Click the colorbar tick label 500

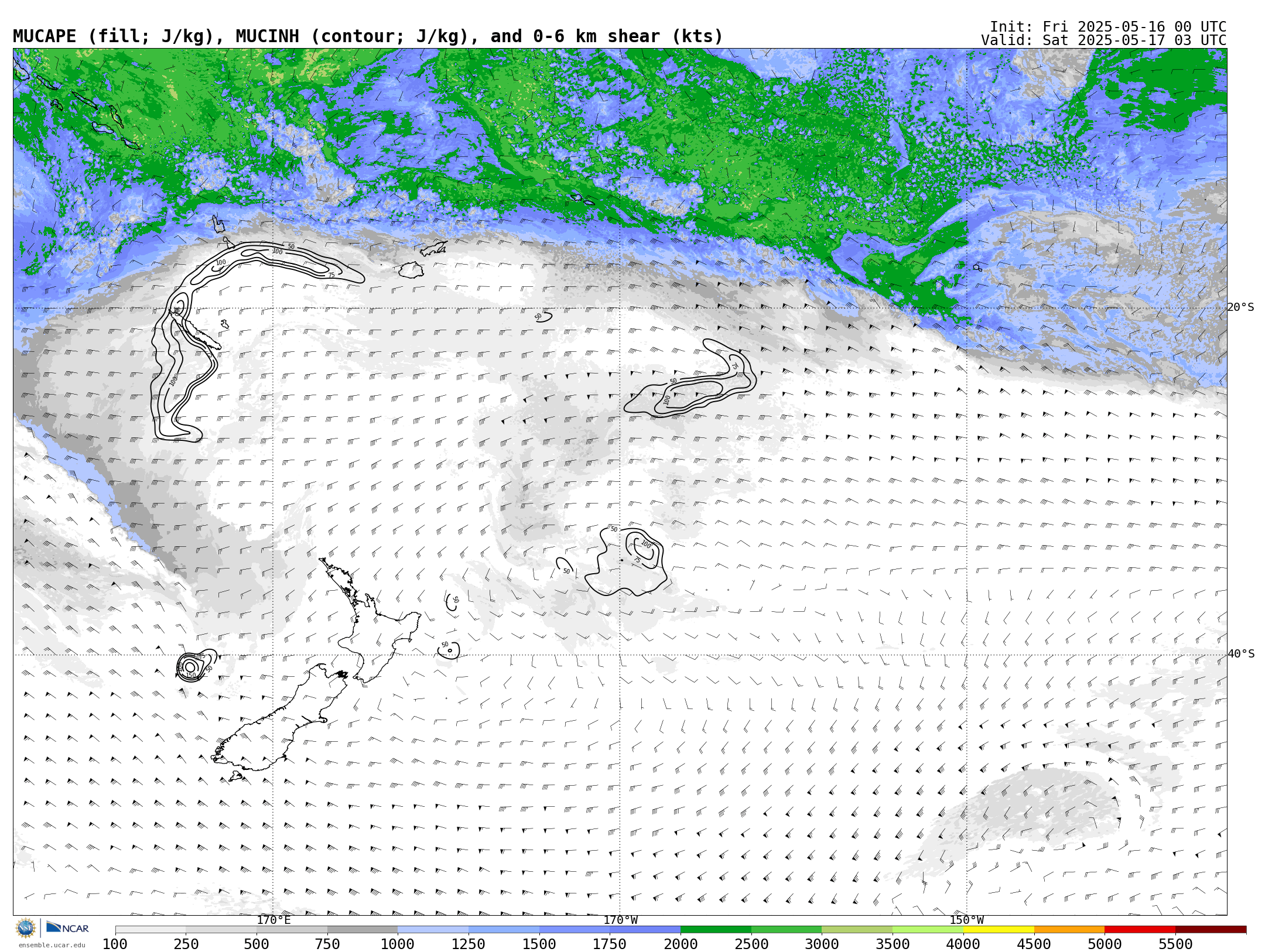(x=257, y=944)
